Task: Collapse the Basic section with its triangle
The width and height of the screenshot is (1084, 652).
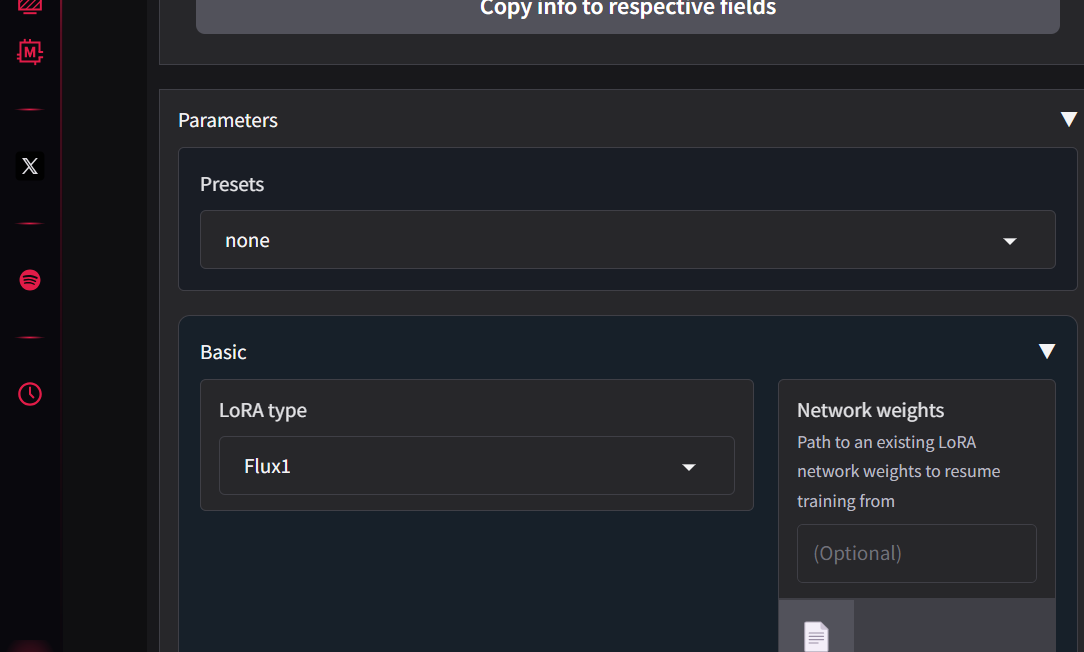Action: coord(1046,351)
